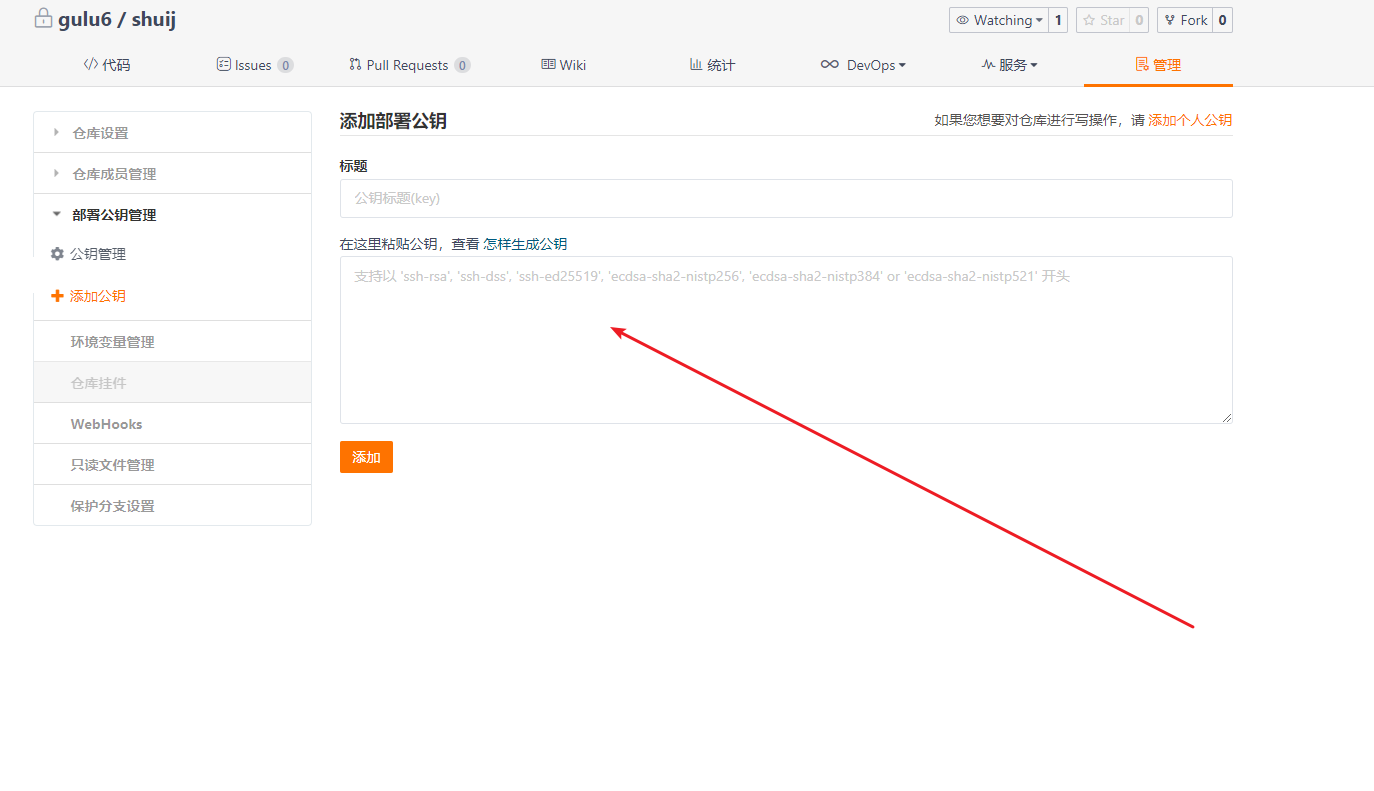
Task: Switch to the 代码 tab
Action: click(x=106, y=65)
